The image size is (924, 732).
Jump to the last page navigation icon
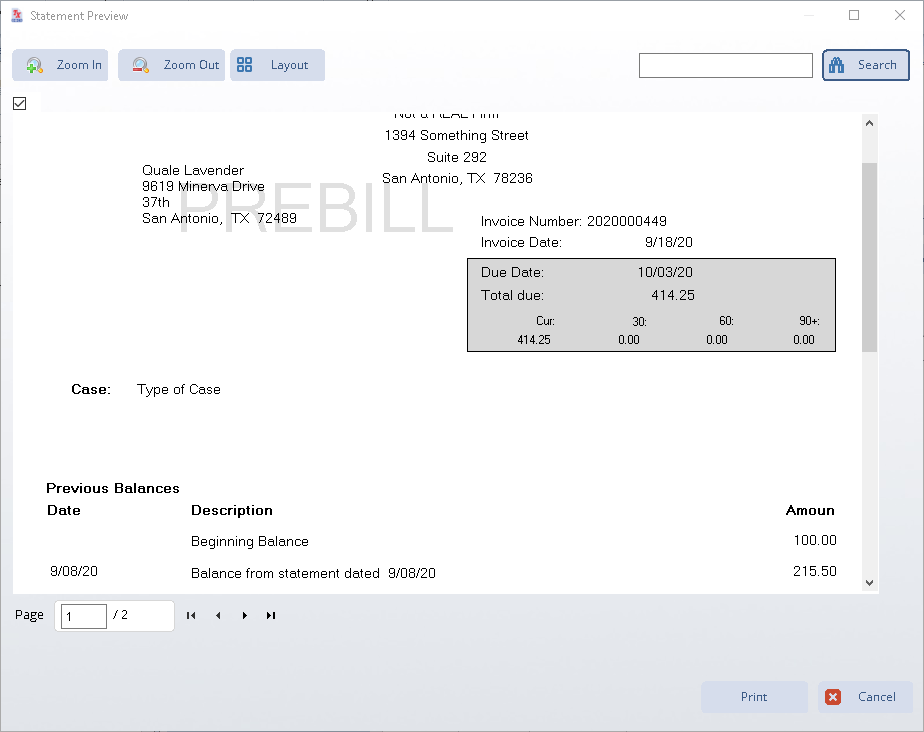tap(270, 615)
